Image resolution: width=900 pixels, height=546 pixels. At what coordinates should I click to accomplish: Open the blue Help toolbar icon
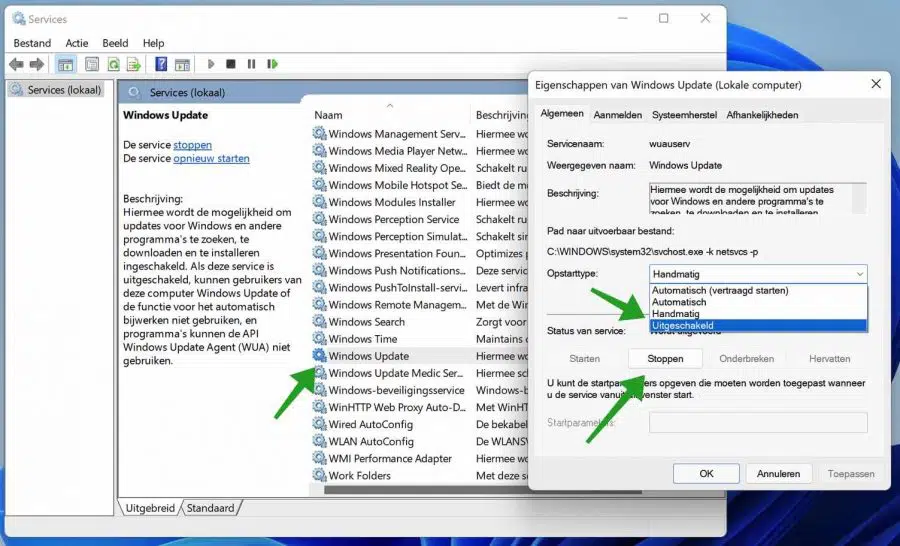tap(161, 64)
